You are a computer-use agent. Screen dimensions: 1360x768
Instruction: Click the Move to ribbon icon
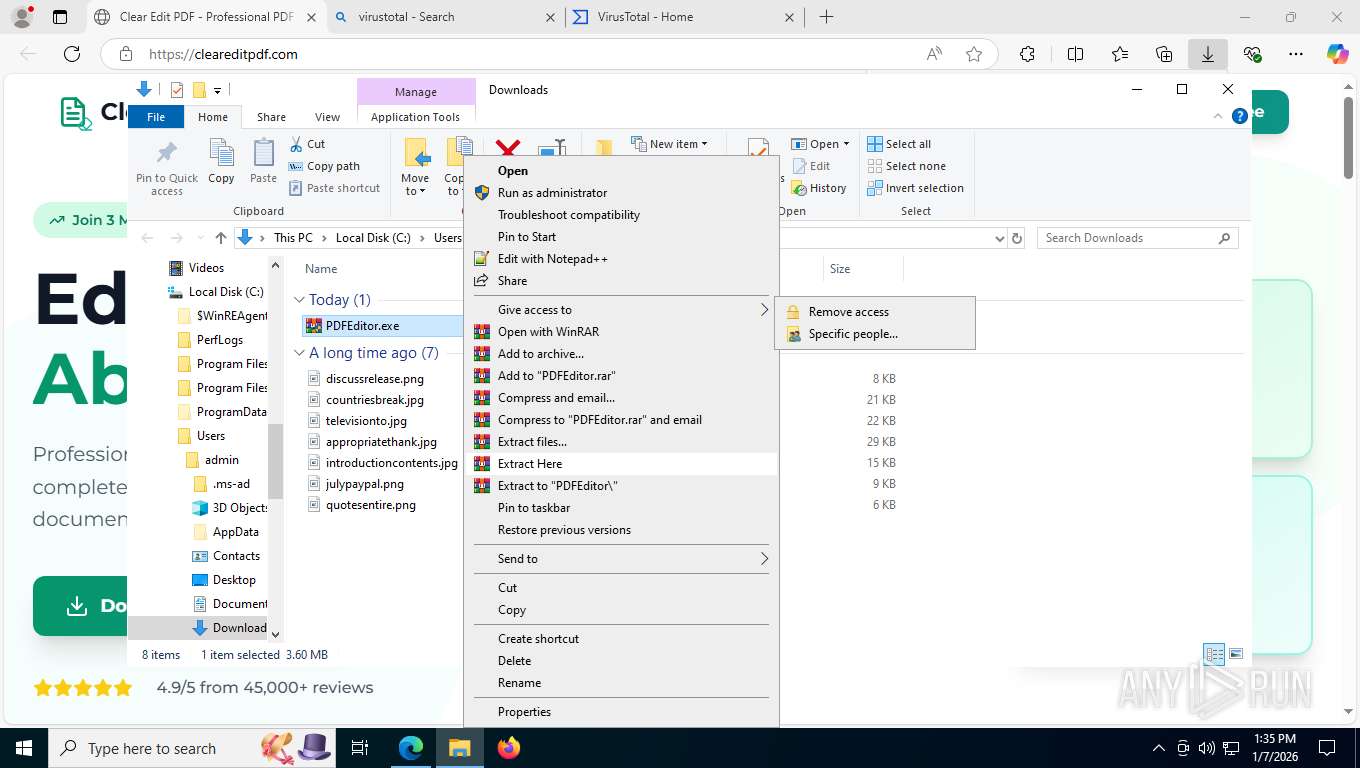415,167
